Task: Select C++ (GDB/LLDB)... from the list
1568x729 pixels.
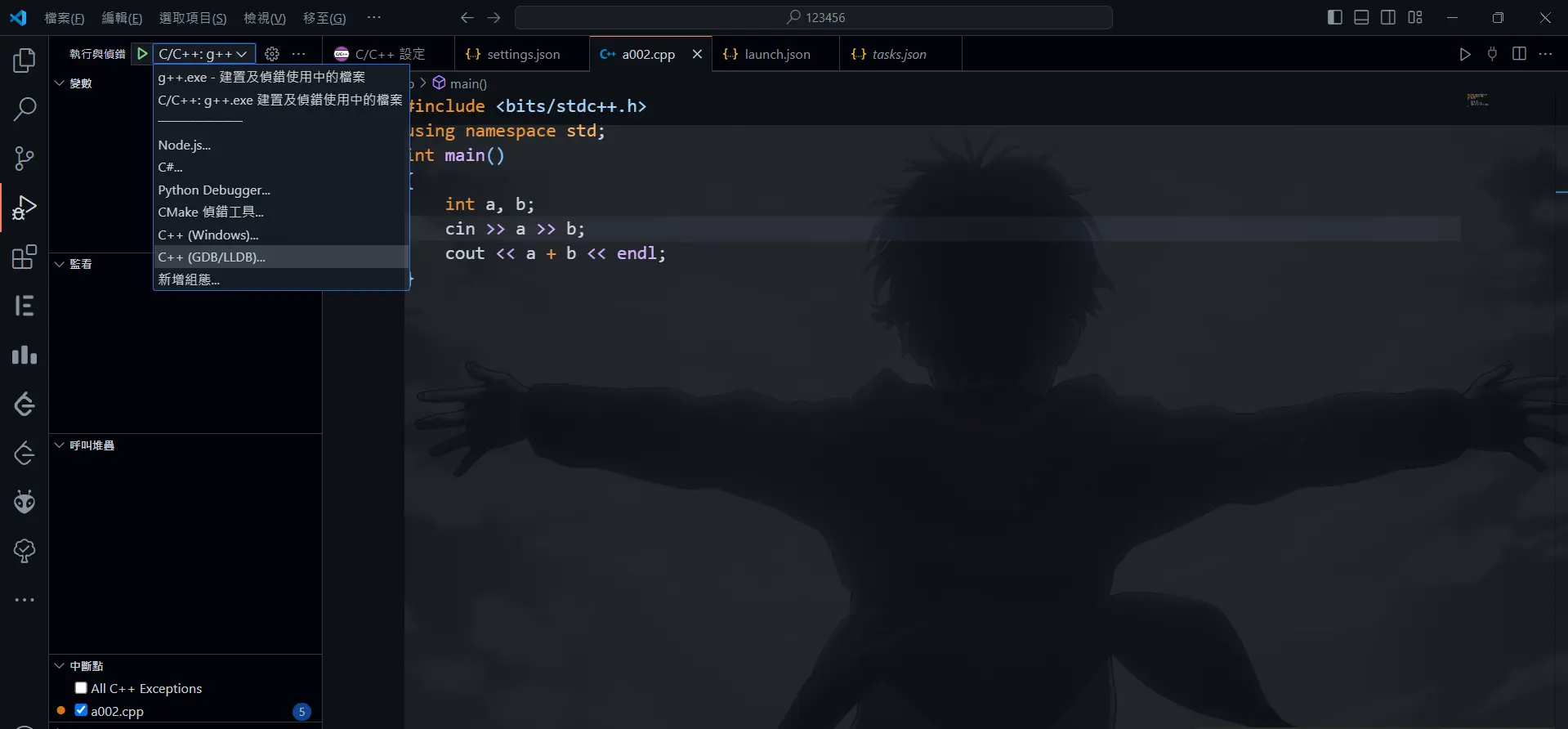Action: pyautogui.click(x=212, y=257)
